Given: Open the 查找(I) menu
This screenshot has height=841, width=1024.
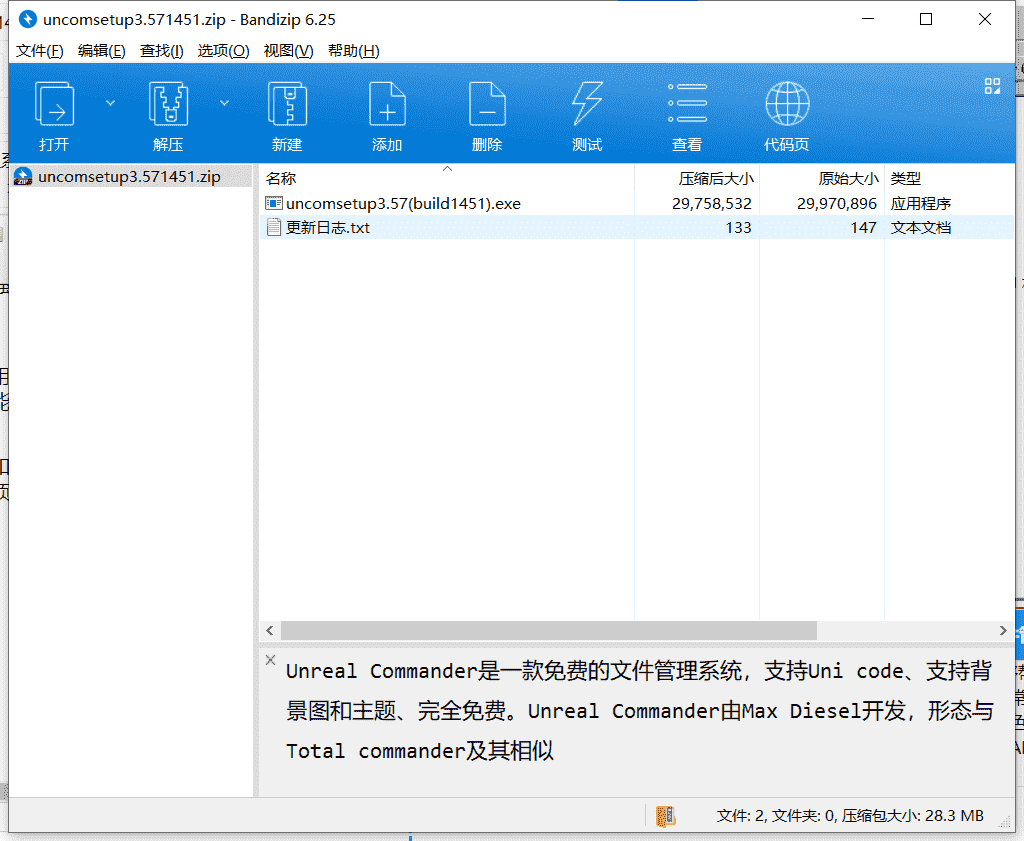Looking at the screenshot, I should (161, 51).
